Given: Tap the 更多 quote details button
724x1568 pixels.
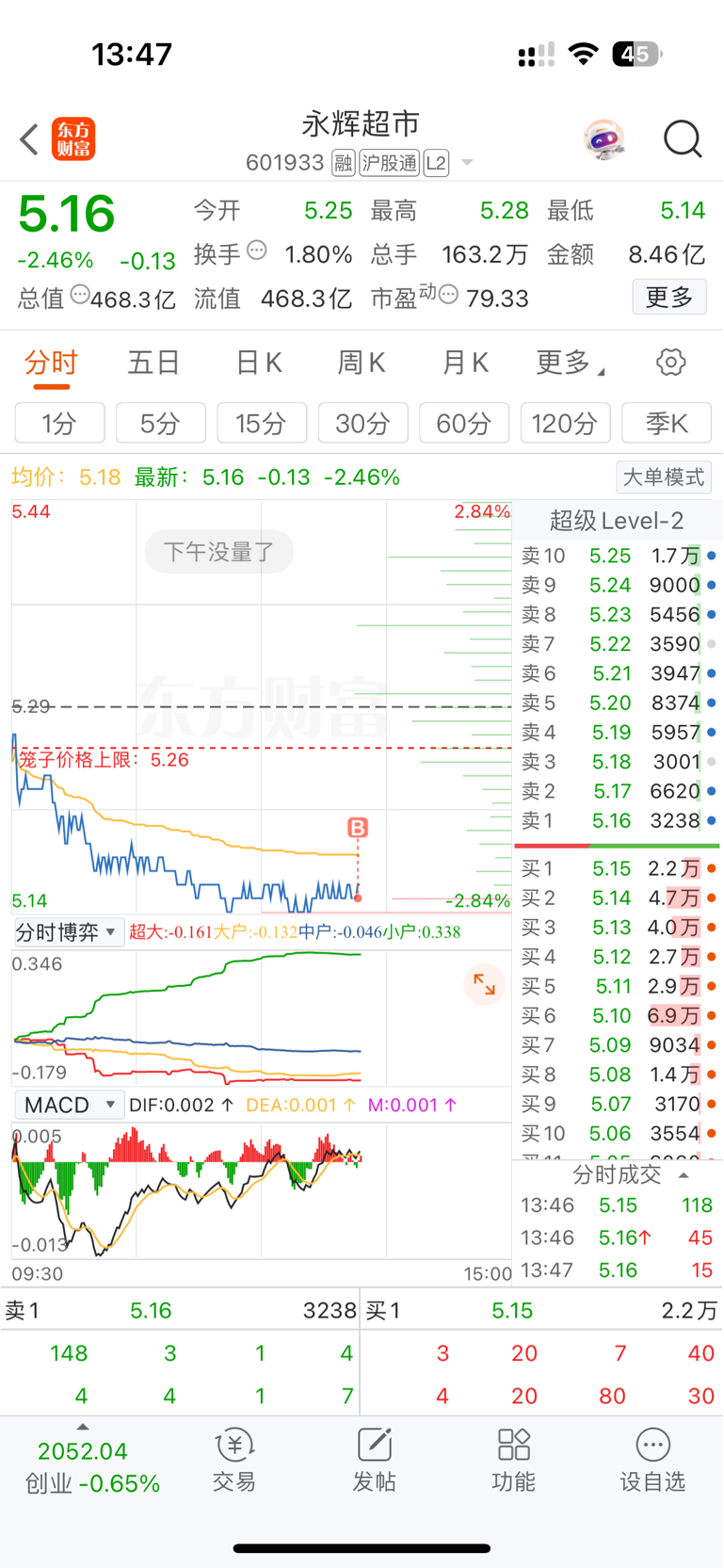Looking at the screenshot, I should pyautogui.click(x=669, y=298).
